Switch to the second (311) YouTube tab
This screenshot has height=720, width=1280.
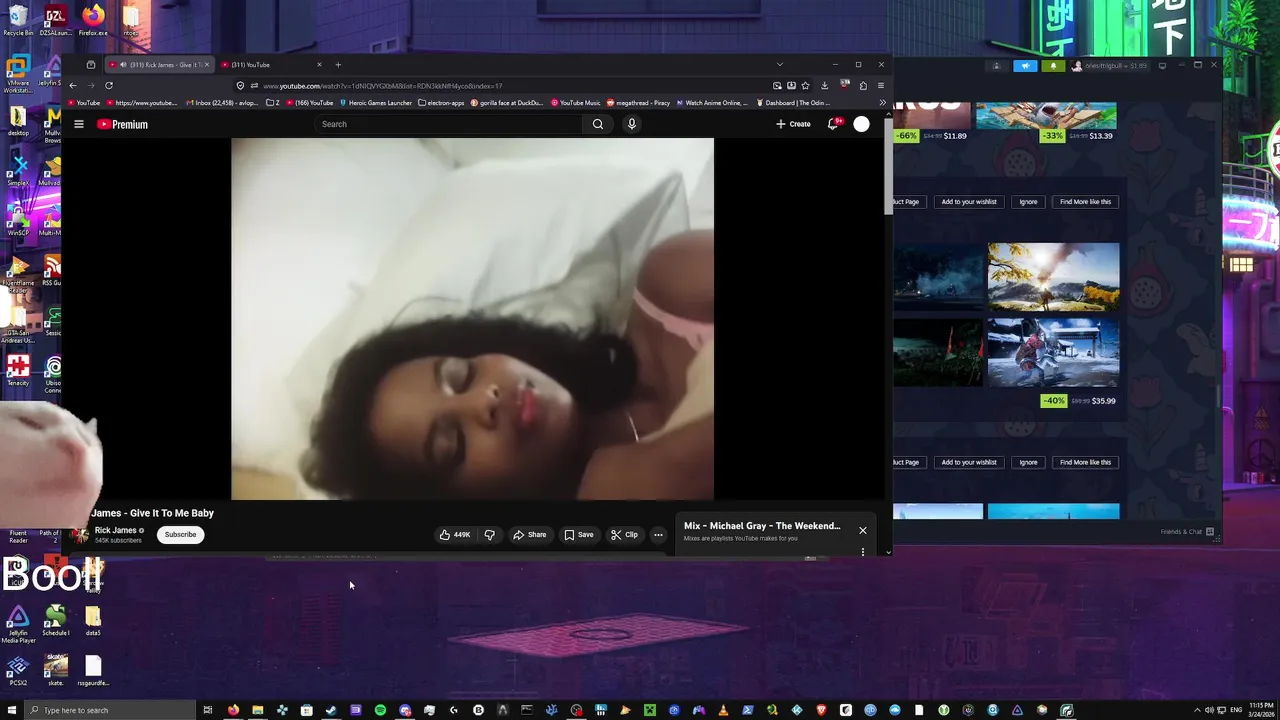[x=271, y=65]
